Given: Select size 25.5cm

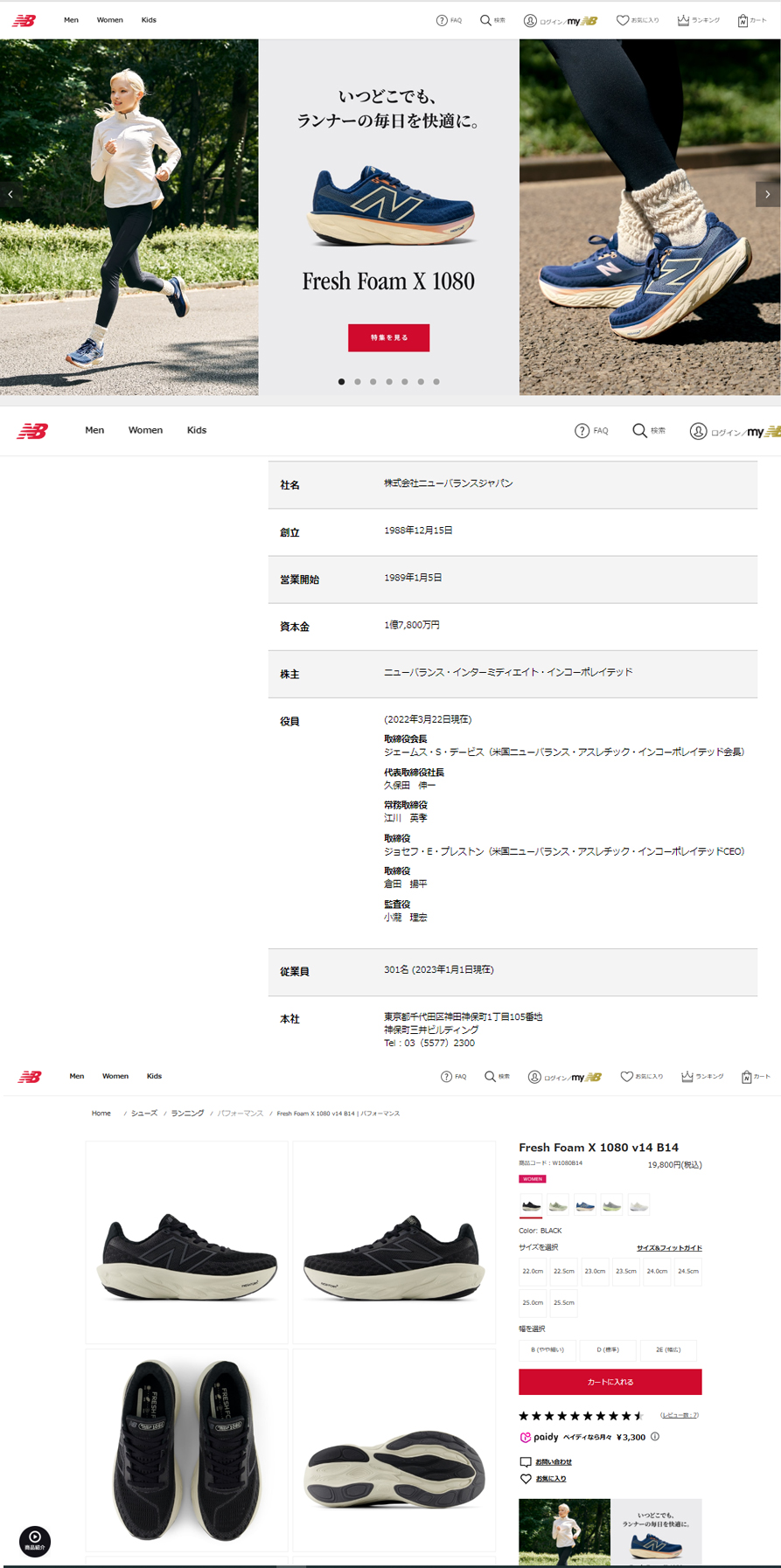Looking at the screenshot, I should [x=564, y=1302].
